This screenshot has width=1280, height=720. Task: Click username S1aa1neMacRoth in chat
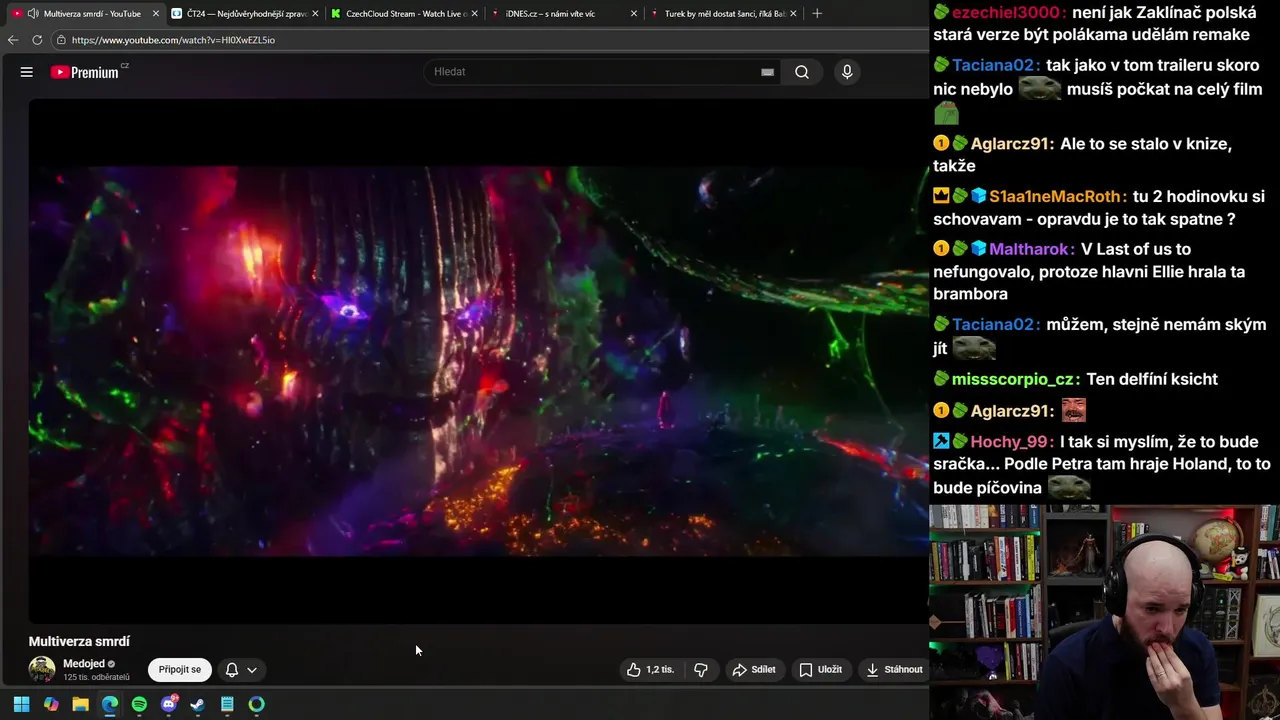(1055, 196)
